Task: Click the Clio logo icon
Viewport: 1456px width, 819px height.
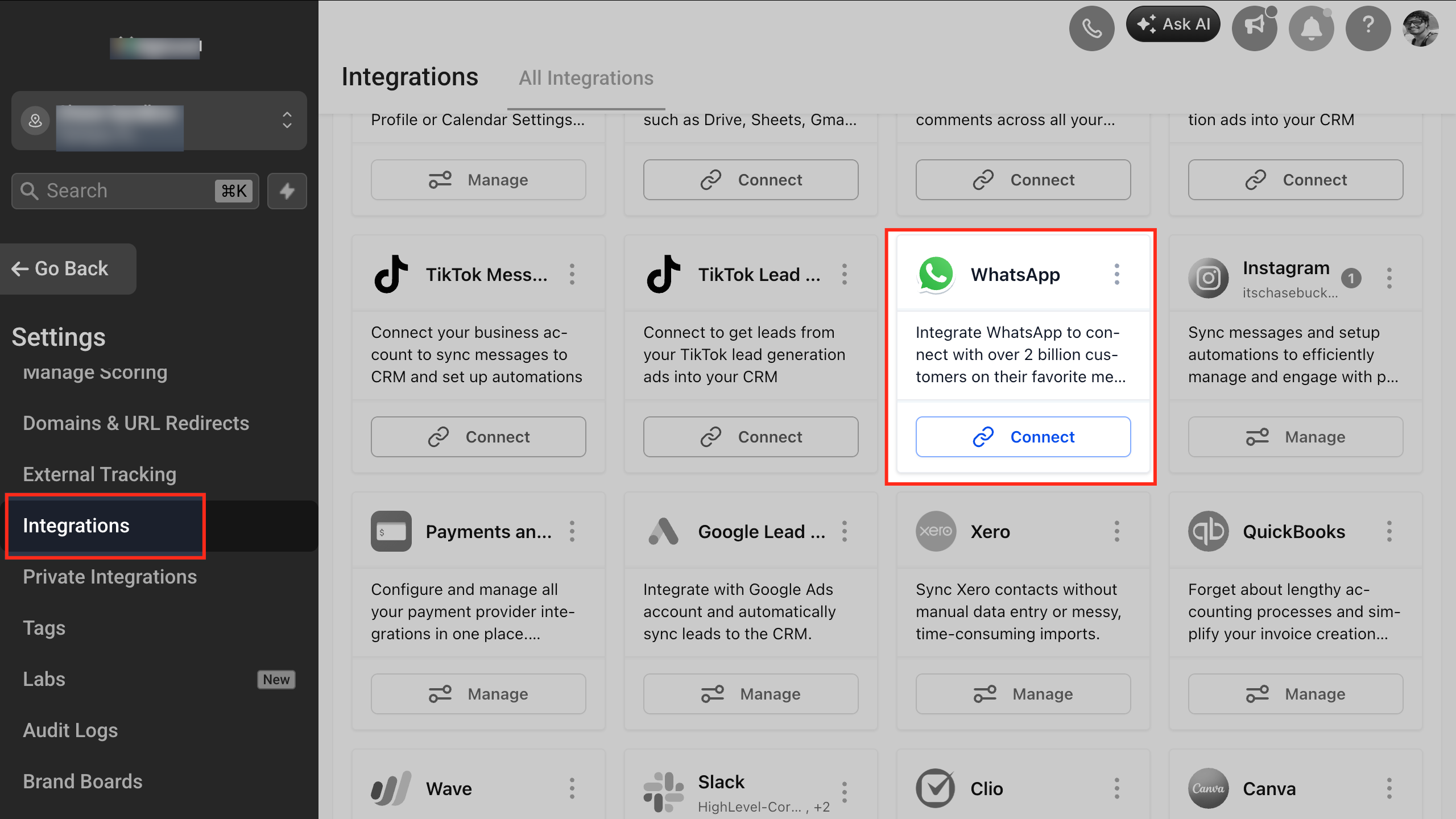Action: click(936, 788)
